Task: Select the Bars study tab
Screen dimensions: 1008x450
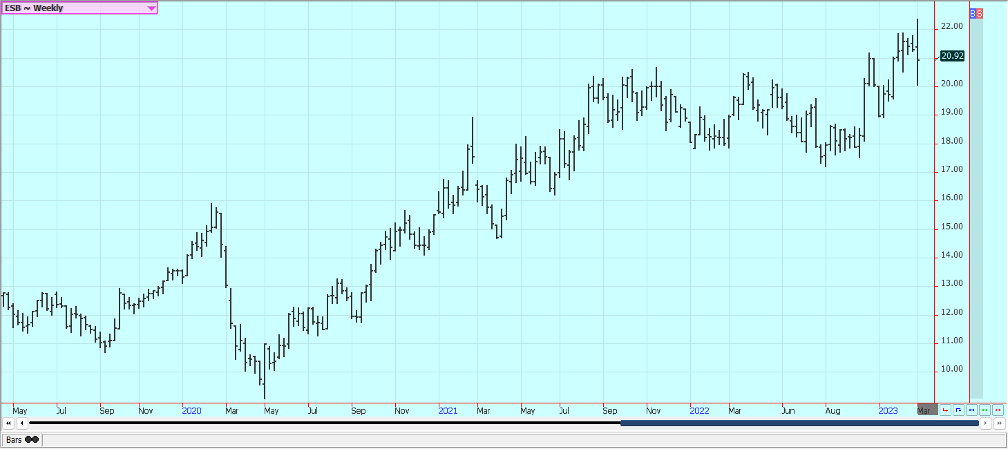Action: [21, 440]
